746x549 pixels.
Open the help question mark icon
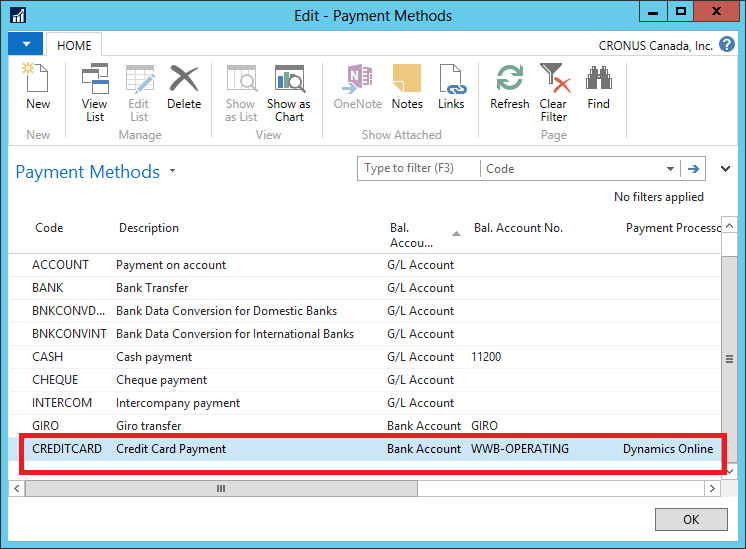point(726,45)
